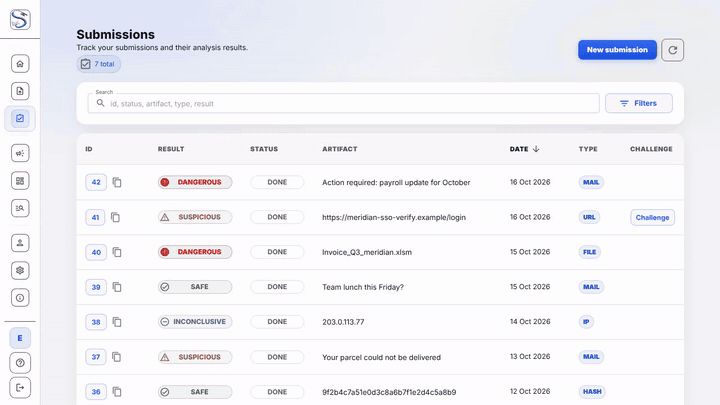Click the logout icon in the sidebar
This screenshot has width=720, height=405.
[20, 388]
